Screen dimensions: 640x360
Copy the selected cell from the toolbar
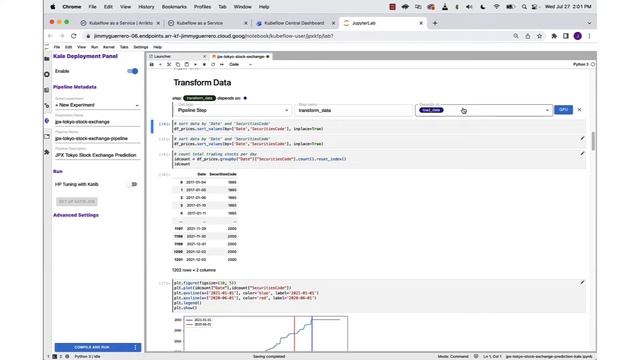pos(178,64)
